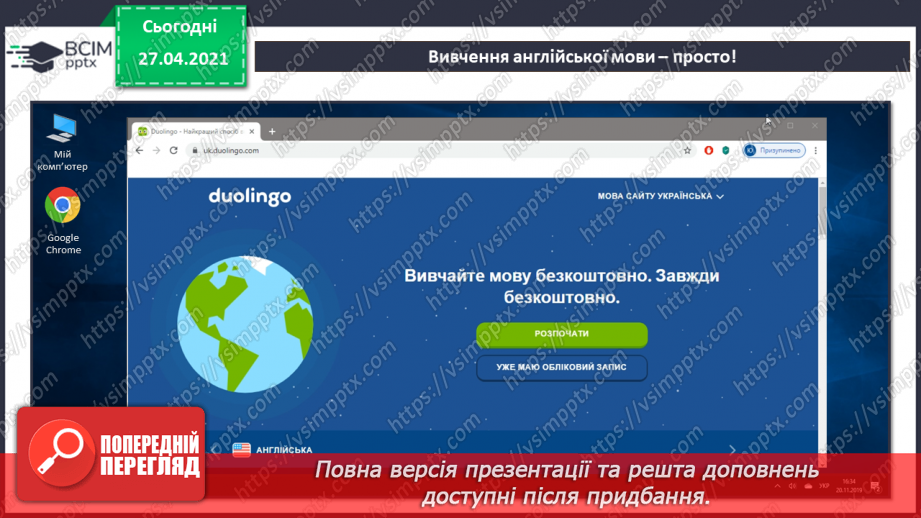Switch to the Duolingo tab
Image resolution: width=921 pixels, height=518 pixels.
click(x=194, y=132)
